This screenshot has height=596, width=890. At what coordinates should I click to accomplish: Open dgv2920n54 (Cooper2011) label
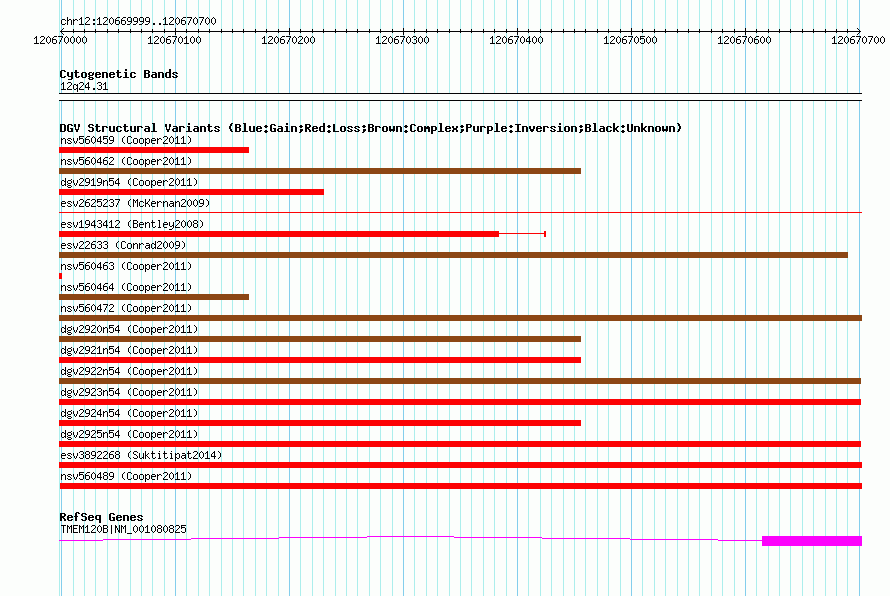(129, 329)
